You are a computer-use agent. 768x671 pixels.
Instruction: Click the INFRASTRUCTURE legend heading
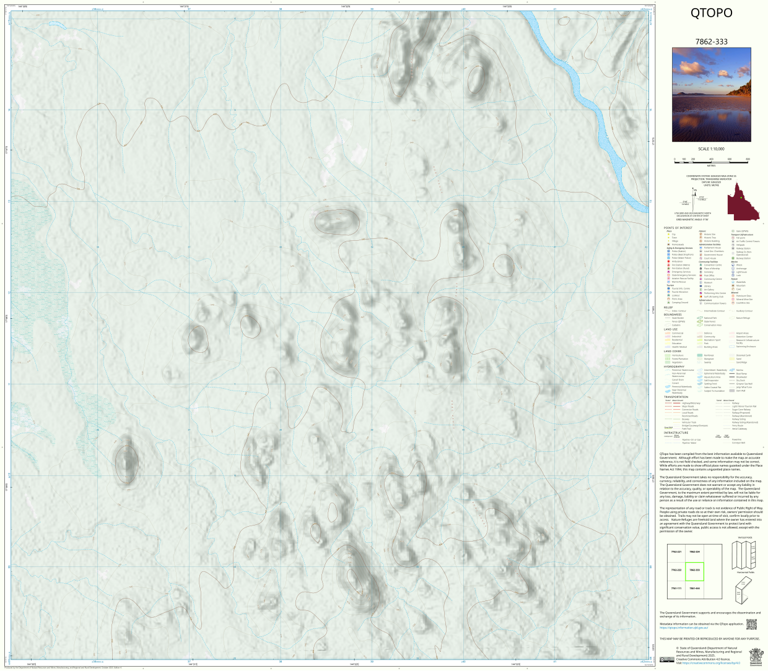[676, 432]
